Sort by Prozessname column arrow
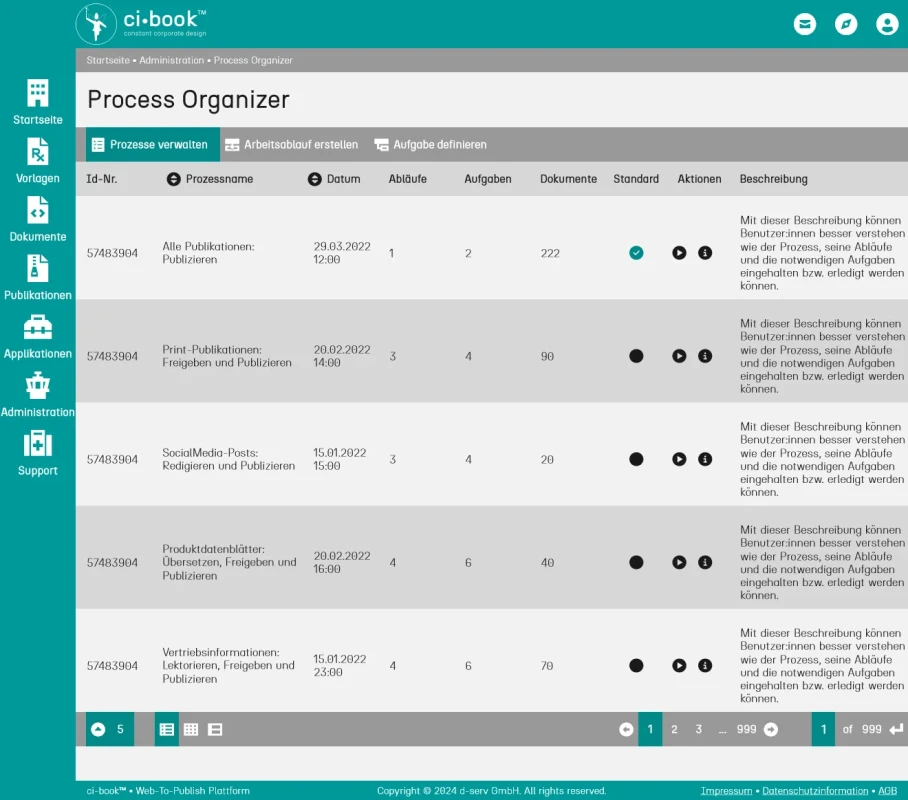The height and width of the screenshot is (800, 908). click(173, 179)
